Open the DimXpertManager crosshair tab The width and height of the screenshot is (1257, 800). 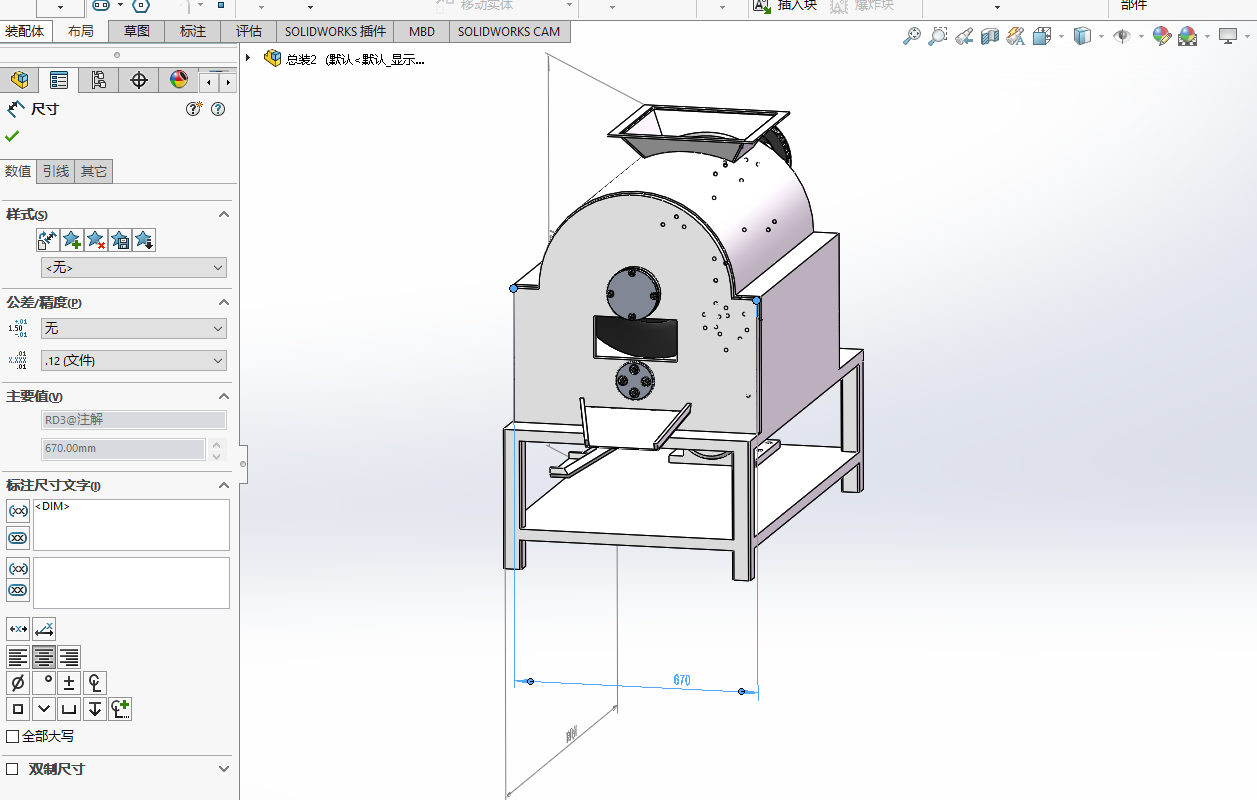(x=139, y=80)
